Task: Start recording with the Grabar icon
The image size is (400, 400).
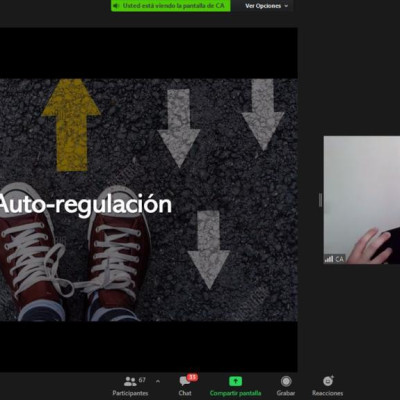Action: [x=286, y=381]
